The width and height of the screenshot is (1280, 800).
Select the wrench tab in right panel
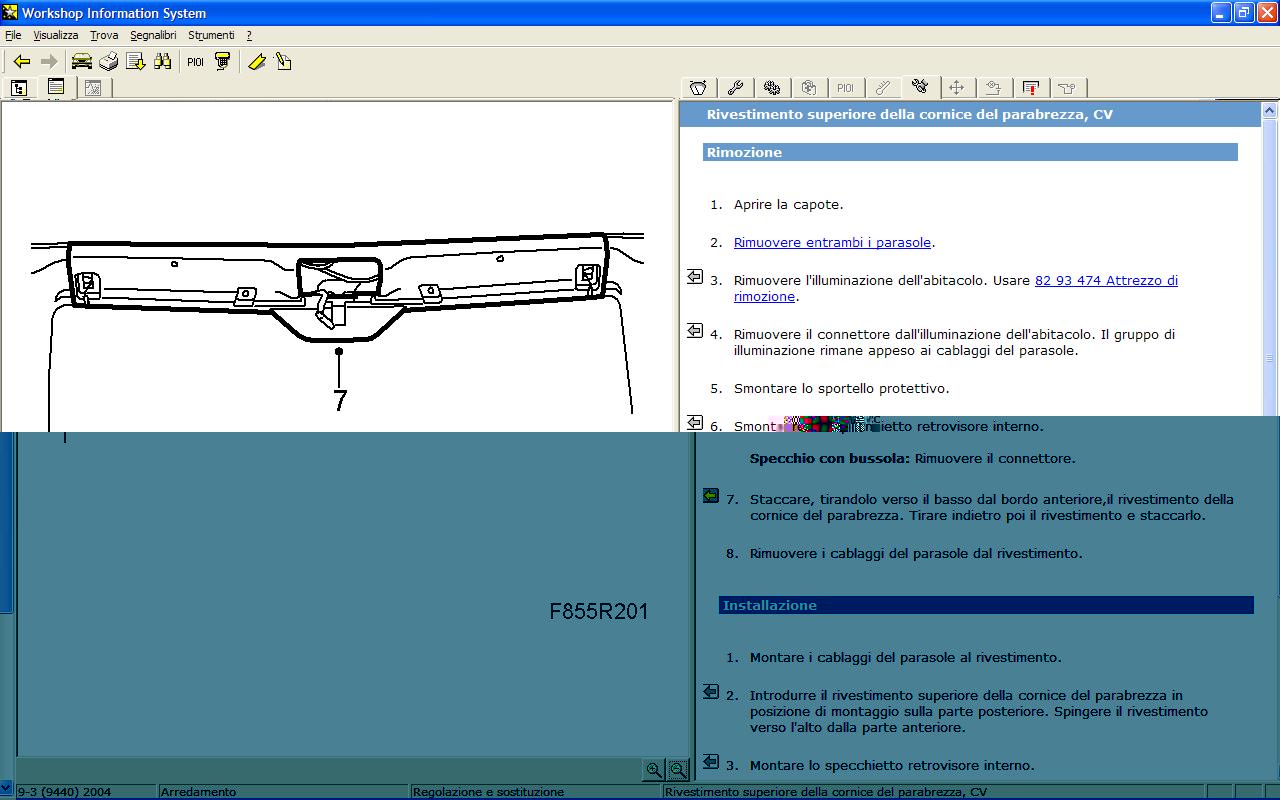(x=734, y=88)
